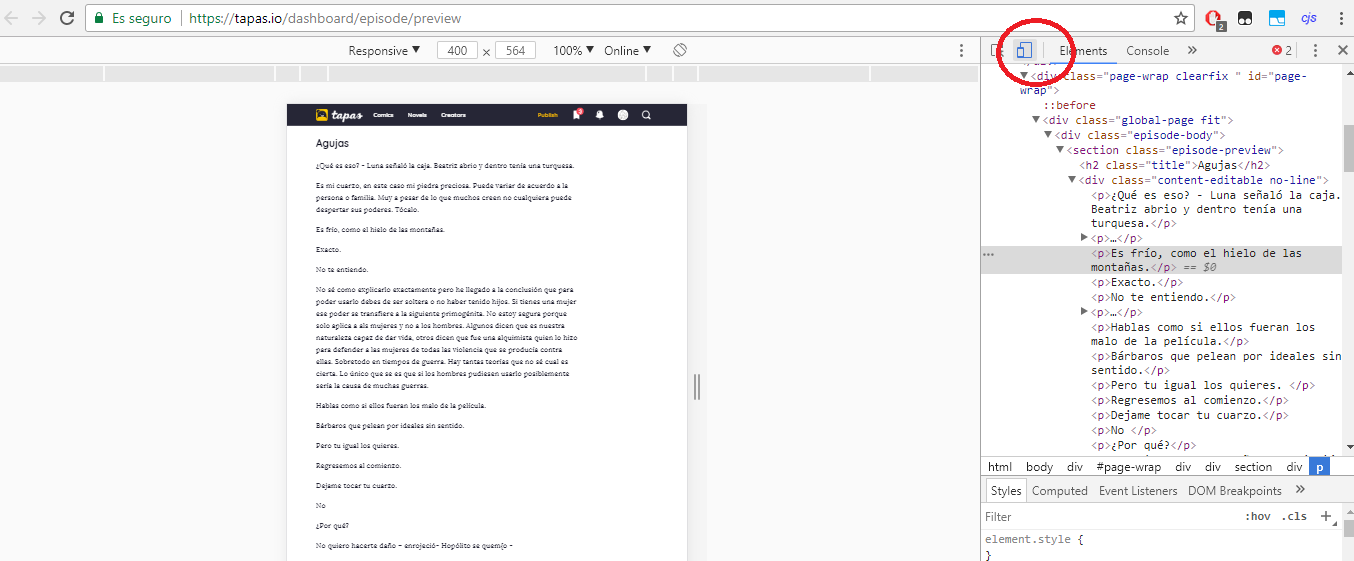Toggle the :hov element state panel

click(x=1257, y=517)
